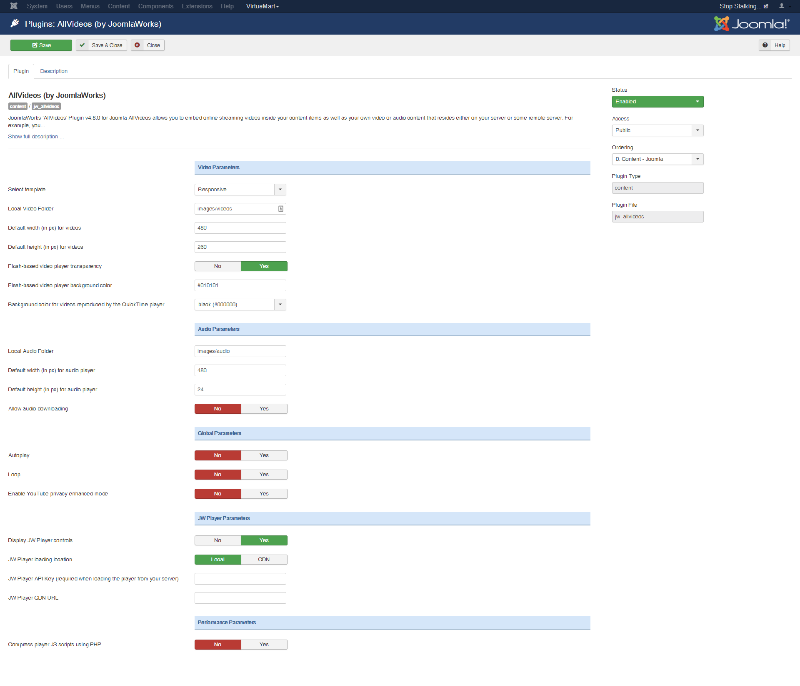Switch to the Plugin tab
This screenshot has width=800, height=686.
[21, 71]
